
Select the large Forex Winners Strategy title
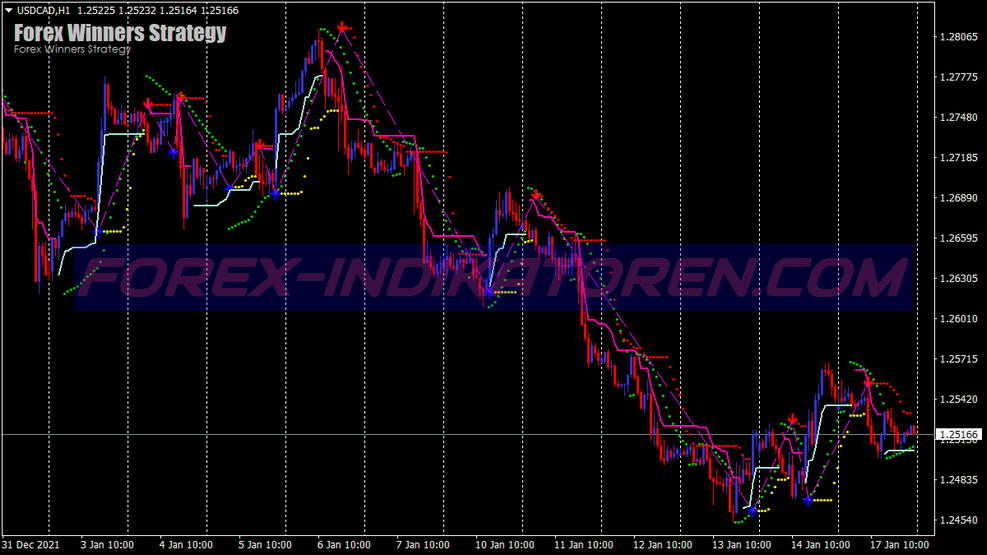(120, 33)
